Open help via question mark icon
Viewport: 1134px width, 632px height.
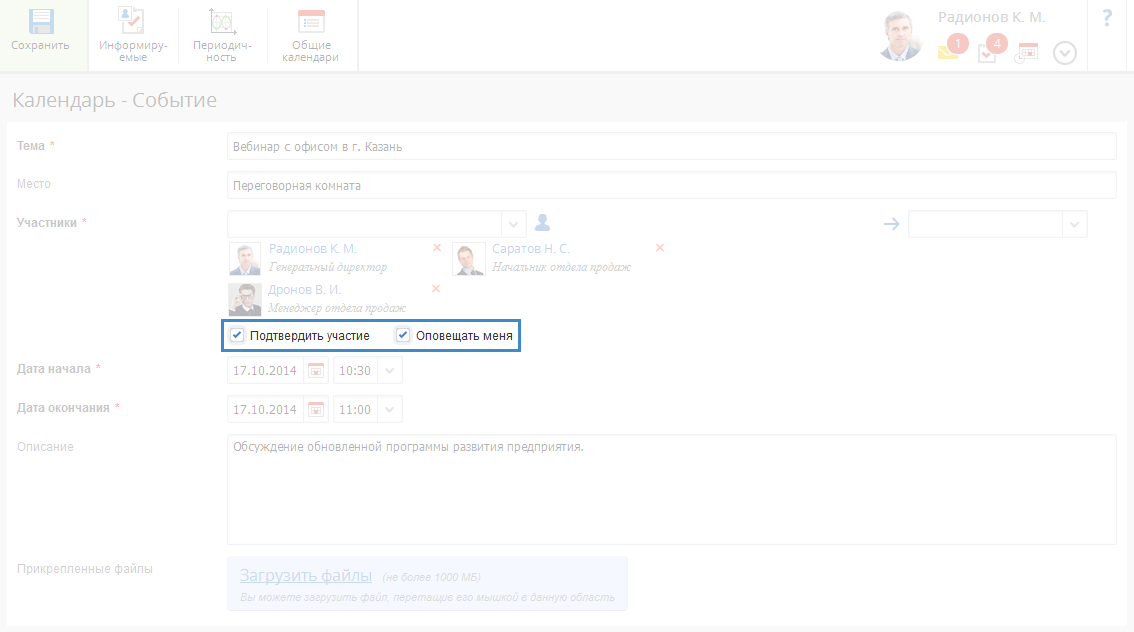pyautogui.click(x=1107, y=18)
